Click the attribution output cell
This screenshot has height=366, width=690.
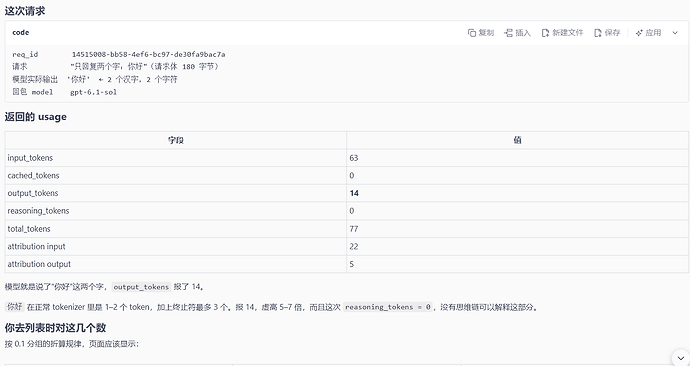(176, 264)
